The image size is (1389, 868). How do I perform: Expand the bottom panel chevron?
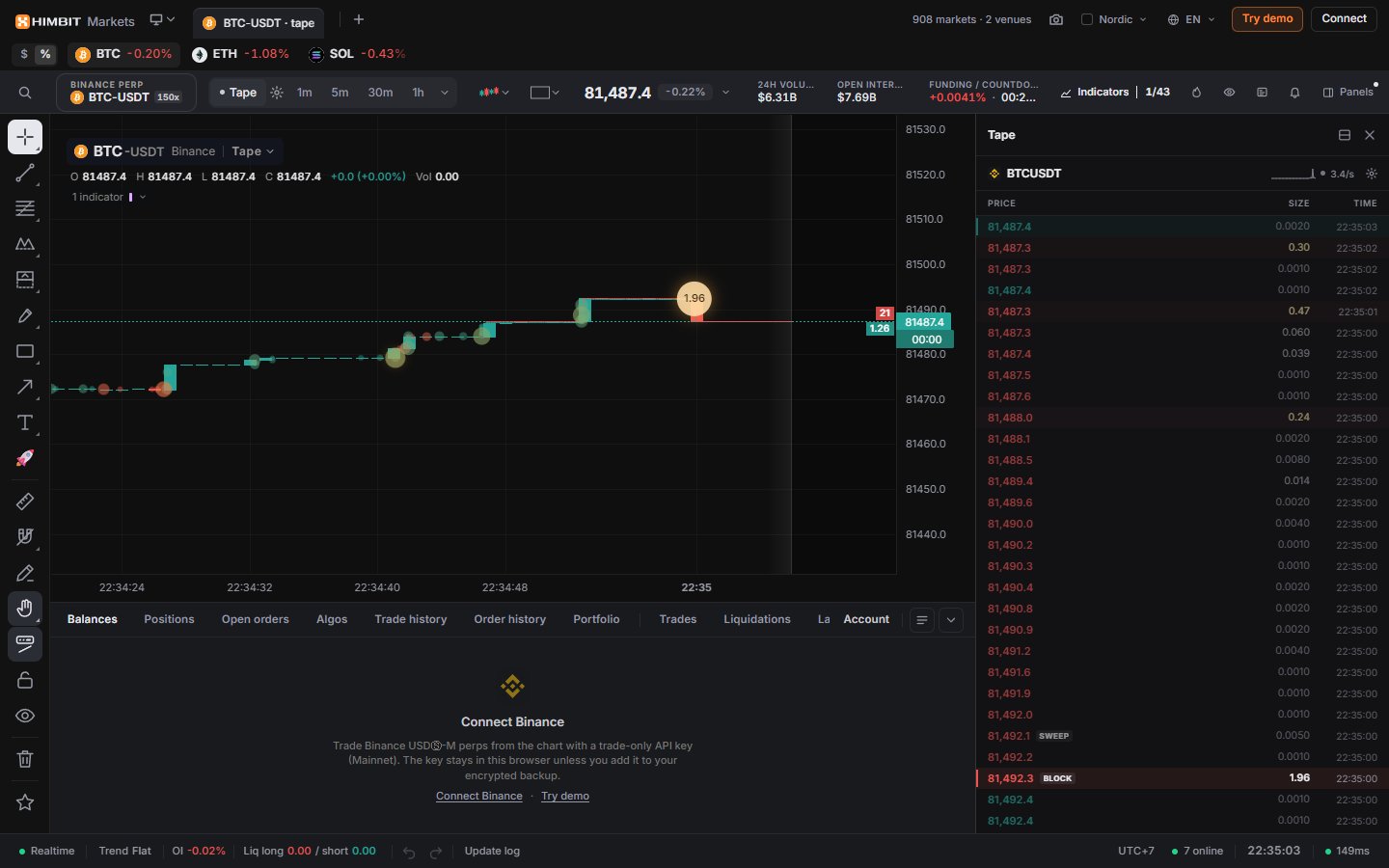tap(951, 620)
